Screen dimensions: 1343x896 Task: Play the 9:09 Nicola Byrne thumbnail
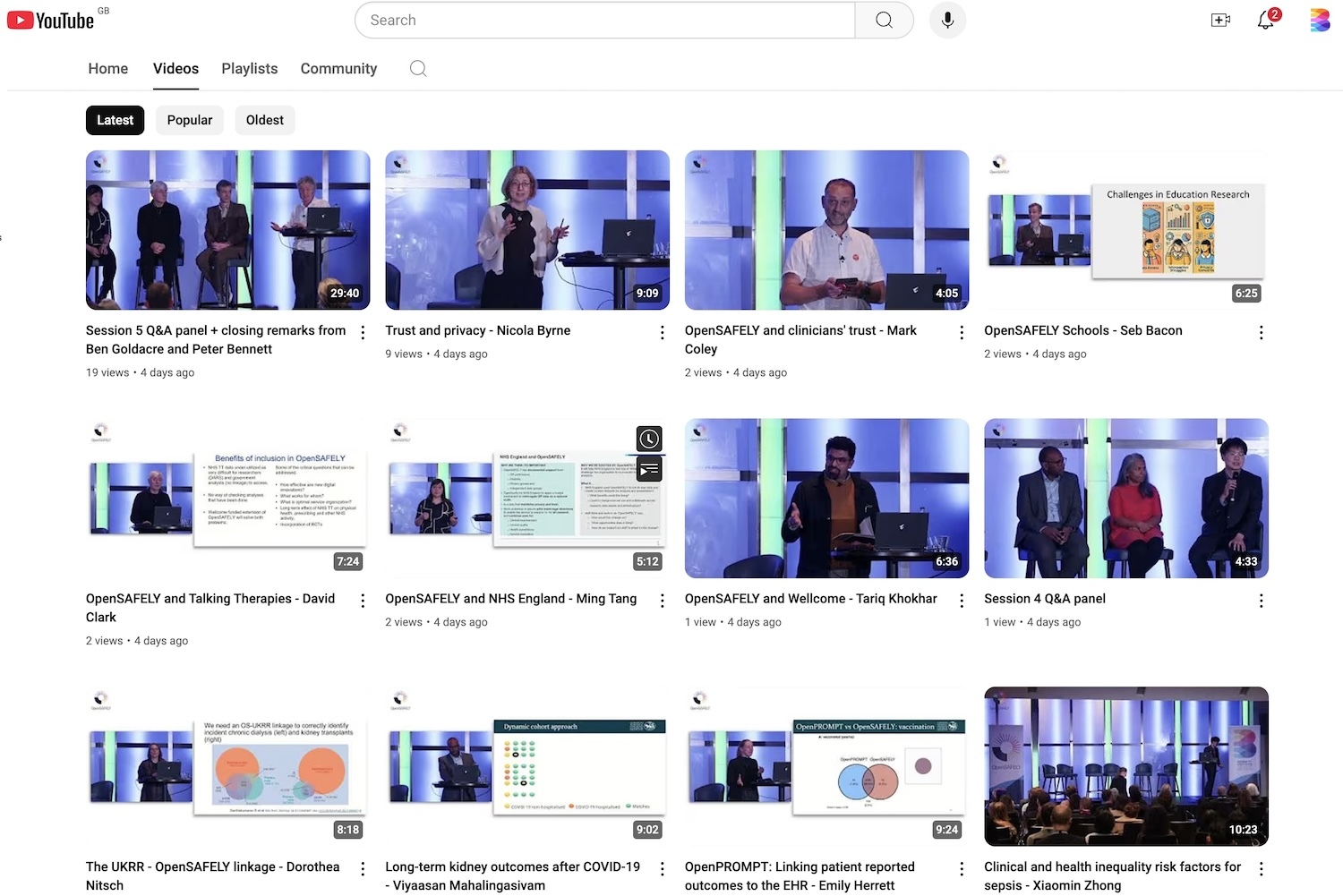(x=527, y=230)
